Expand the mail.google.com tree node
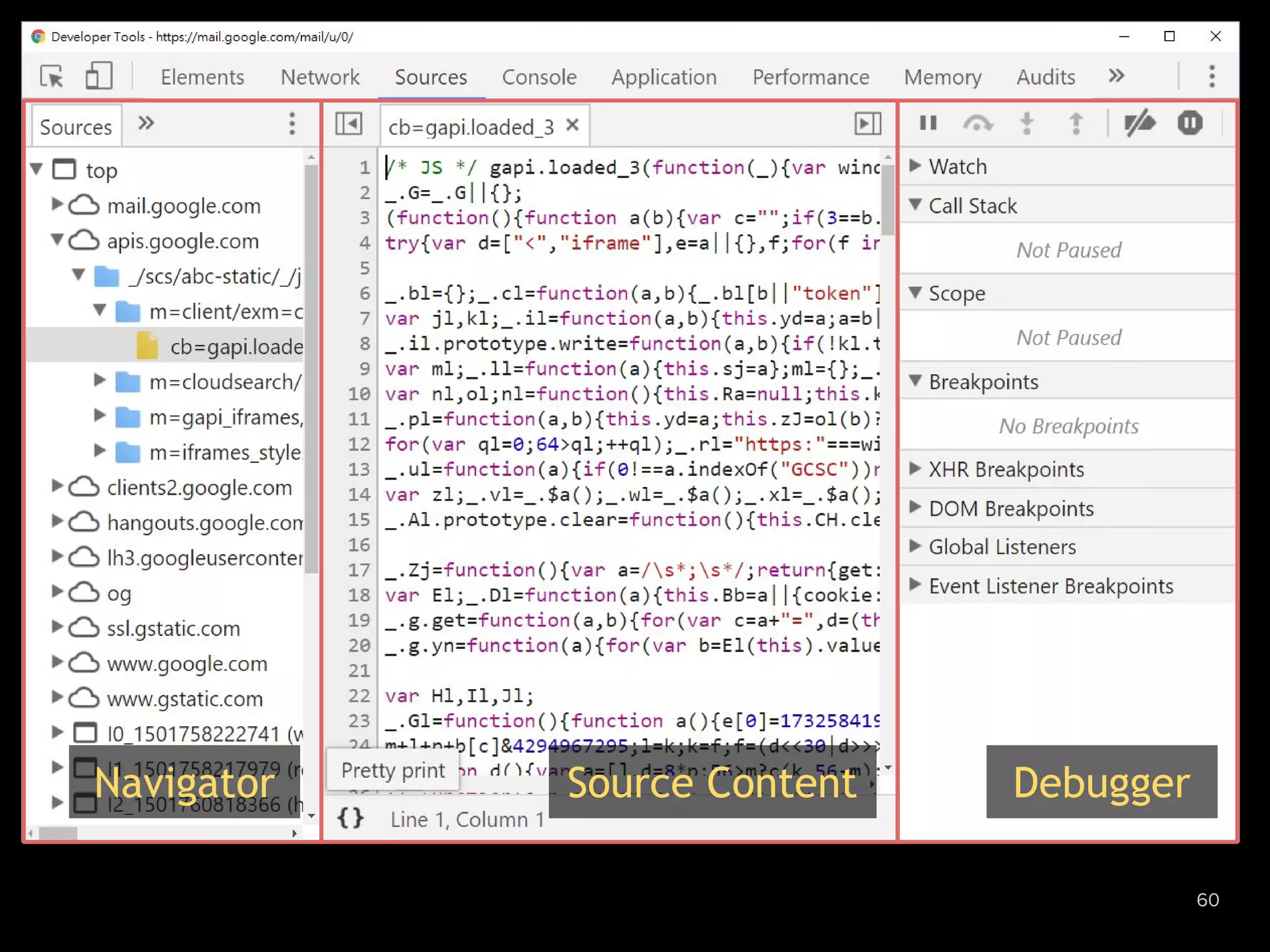 pyautogui.click(x=56, y=205)
